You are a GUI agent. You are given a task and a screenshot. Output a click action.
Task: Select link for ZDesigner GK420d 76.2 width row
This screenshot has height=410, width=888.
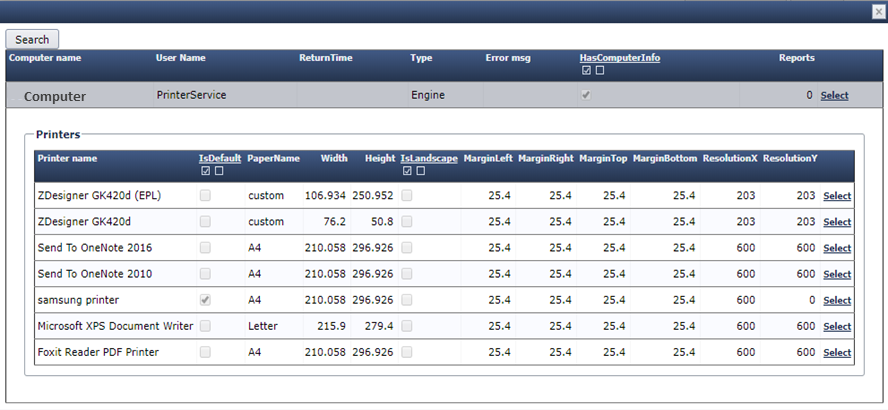(x=837, y=222)
